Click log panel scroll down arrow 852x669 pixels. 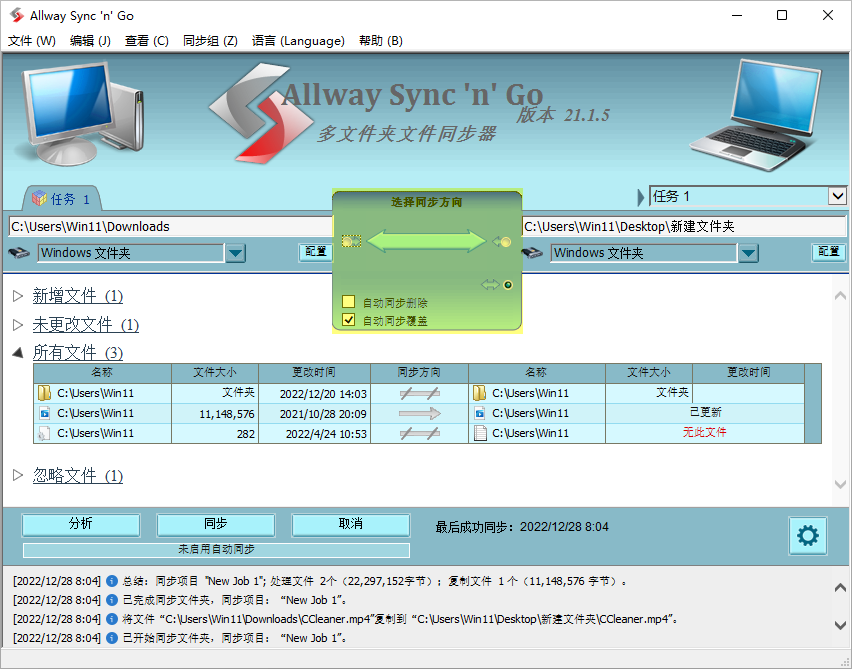pos(840,625)
